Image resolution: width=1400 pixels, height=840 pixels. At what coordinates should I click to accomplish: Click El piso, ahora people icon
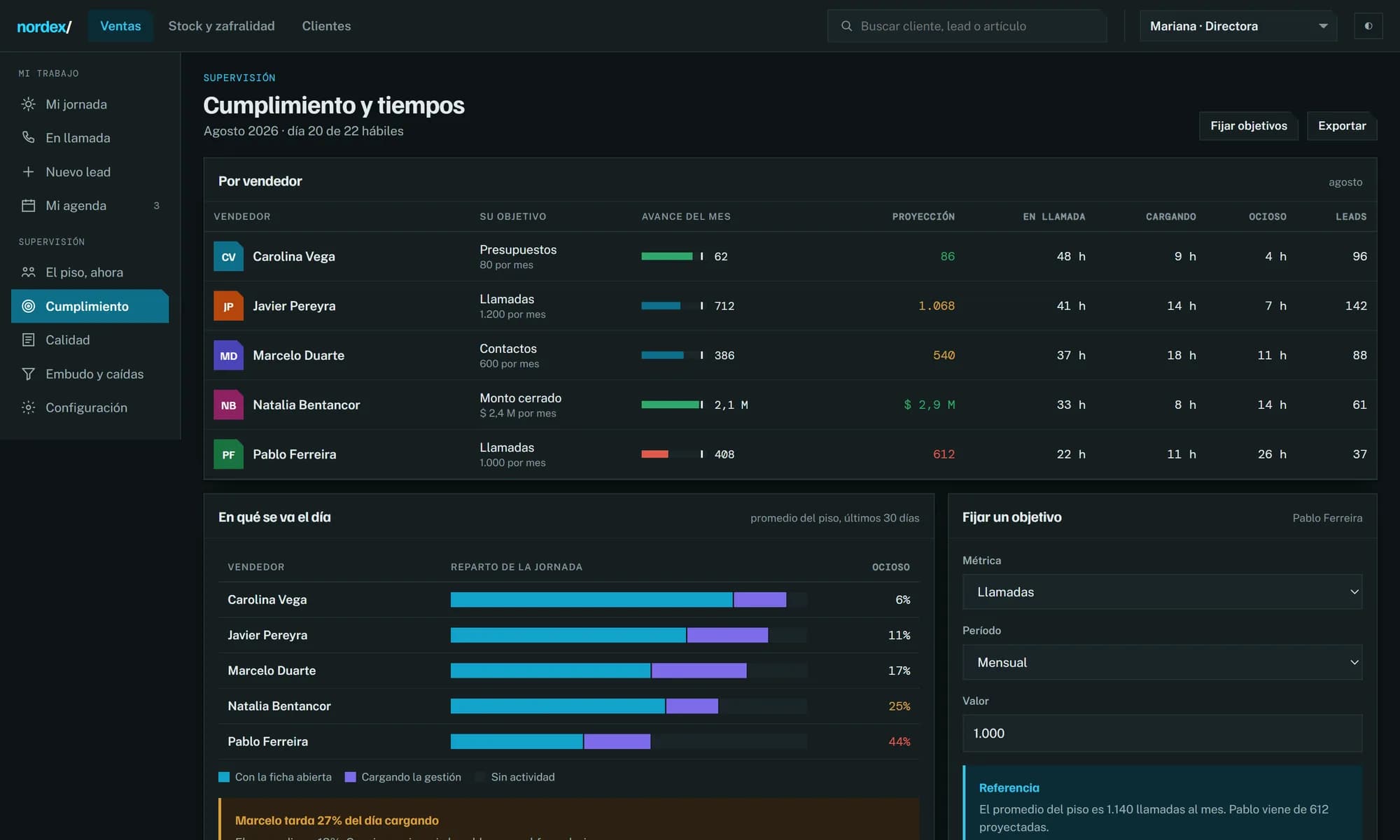point(28,272)
